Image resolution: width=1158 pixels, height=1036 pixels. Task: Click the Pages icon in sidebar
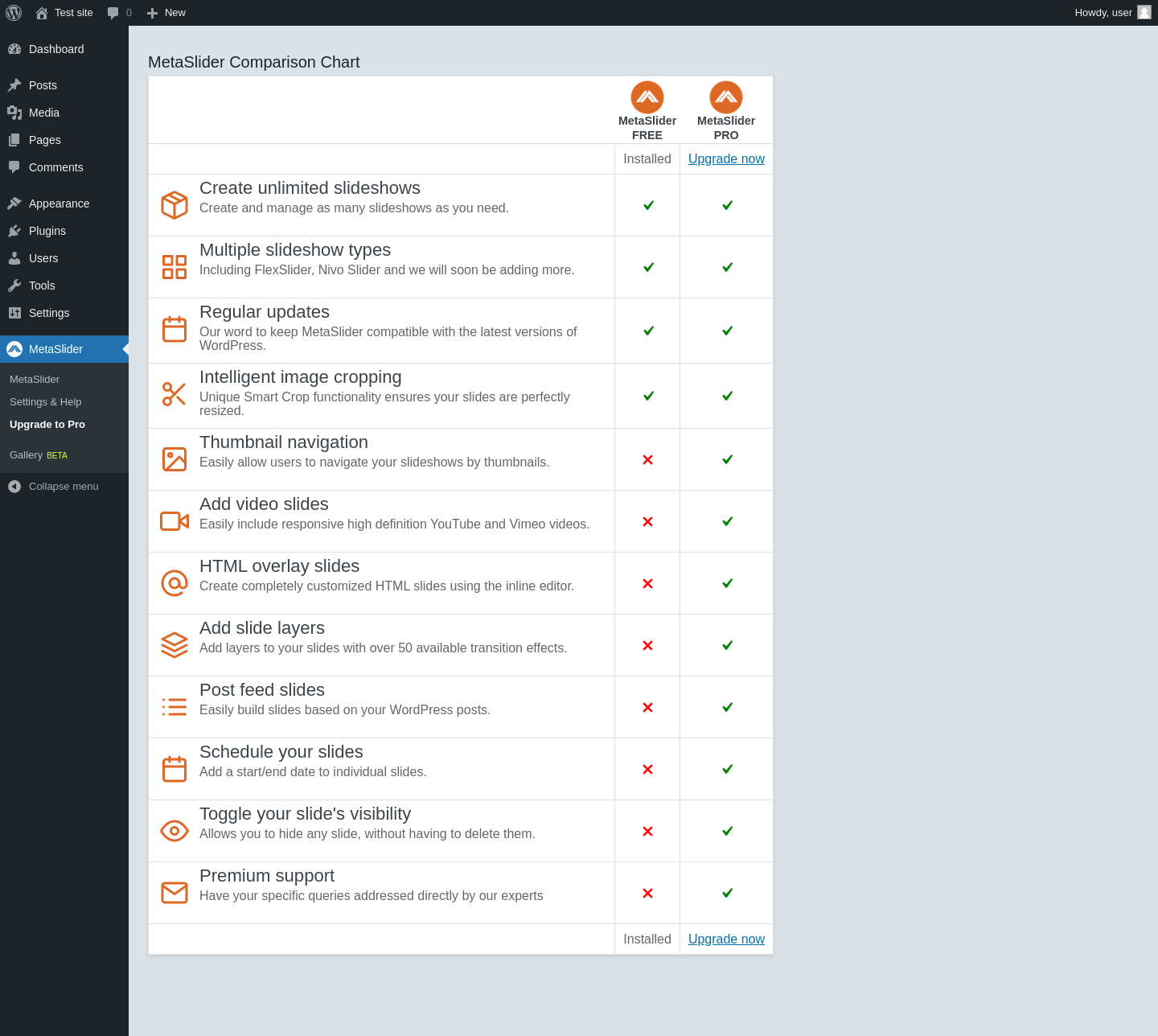coord(14,140)
